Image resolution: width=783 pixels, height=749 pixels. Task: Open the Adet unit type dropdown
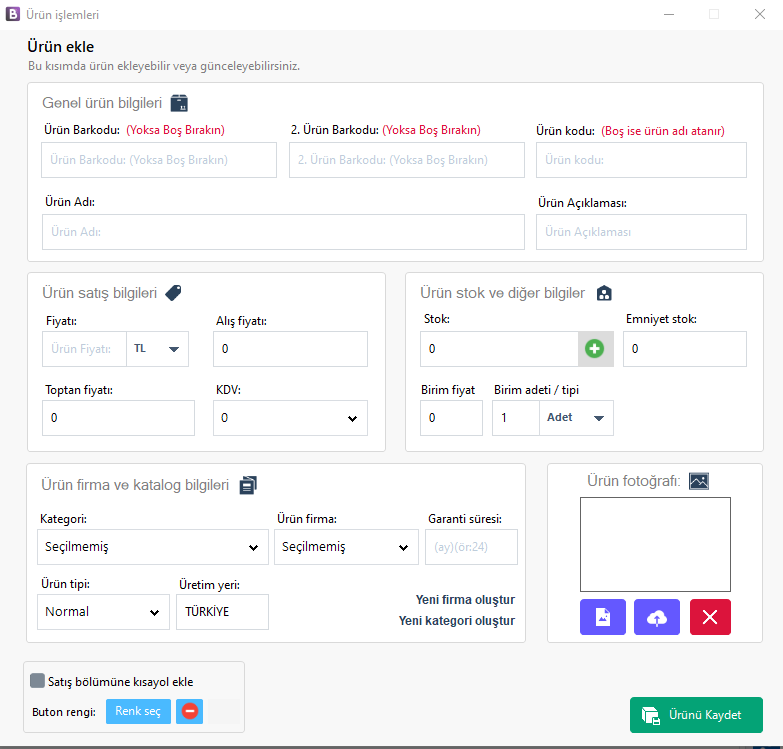coord(576,418)
